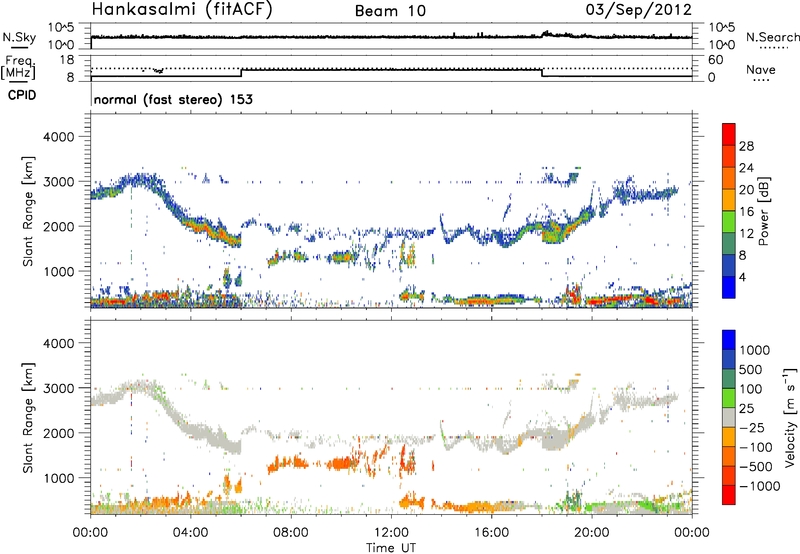Click the −500 label on the Velocity colorbar
Image resolution: width=800 pixels, height=554 pixels.
[755, 466]
